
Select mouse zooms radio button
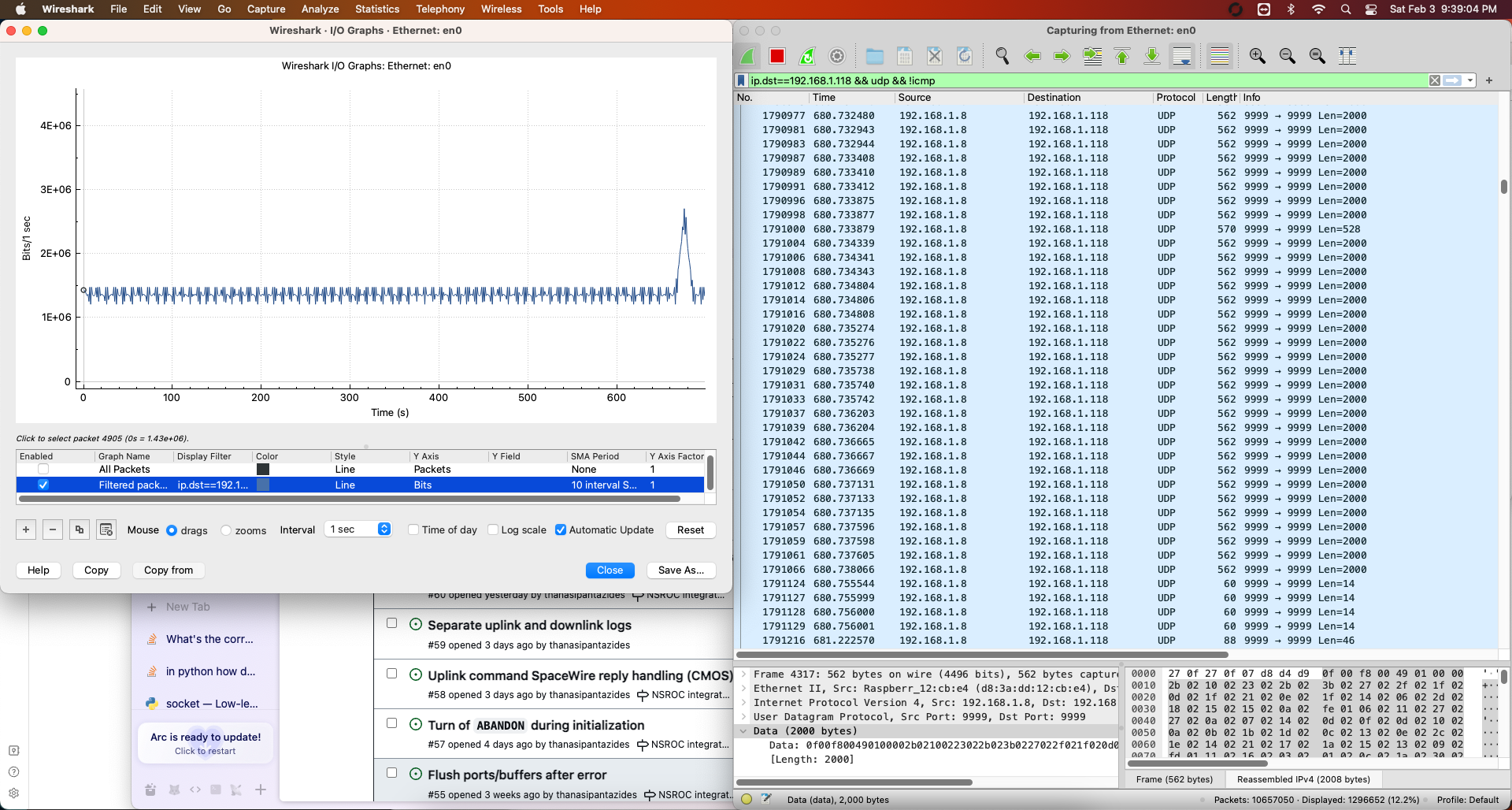pyautogui.click(x=226, y=530)
